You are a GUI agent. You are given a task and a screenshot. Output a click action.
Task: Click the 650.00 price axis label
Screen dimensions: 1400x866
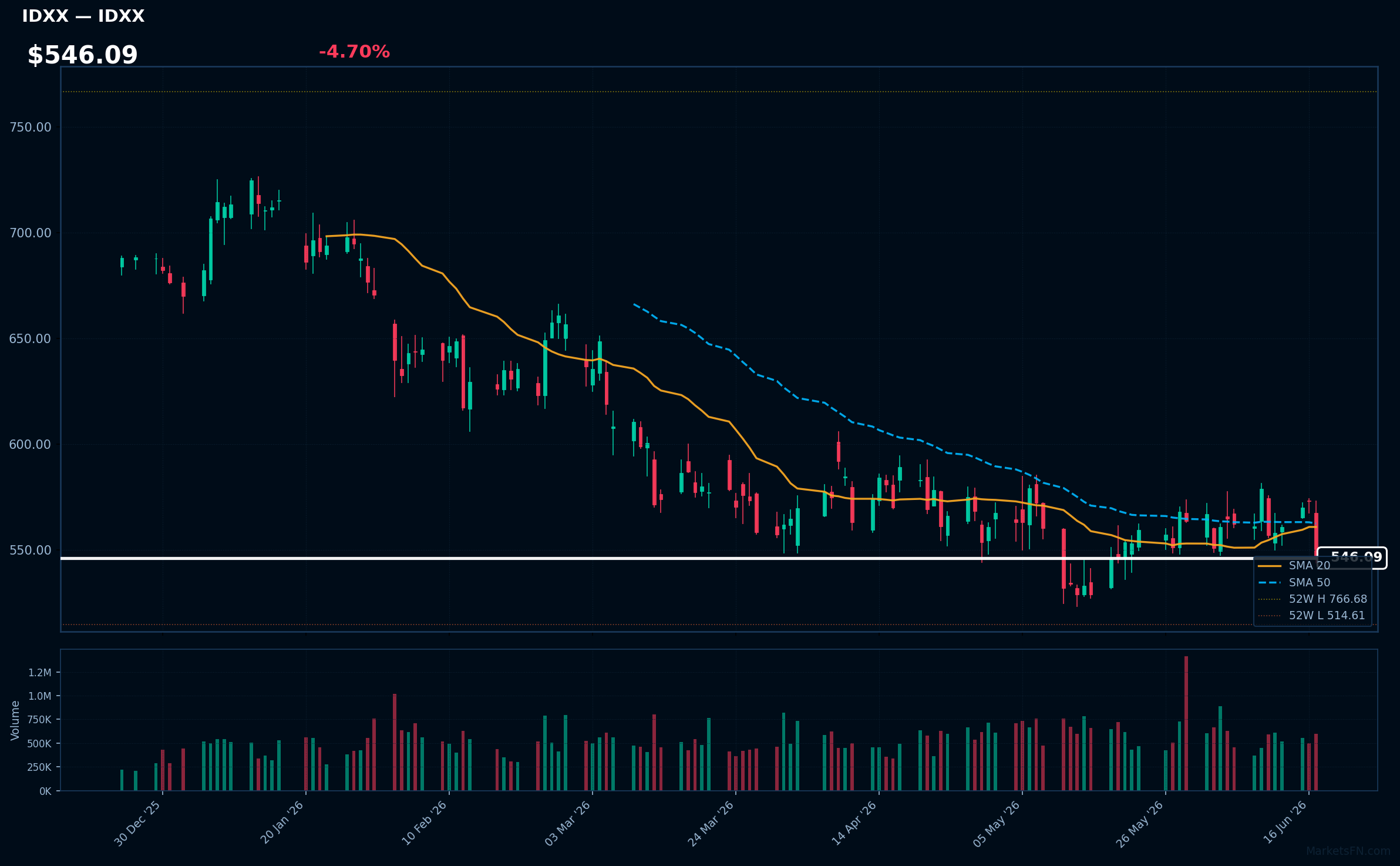pos(31,339)
